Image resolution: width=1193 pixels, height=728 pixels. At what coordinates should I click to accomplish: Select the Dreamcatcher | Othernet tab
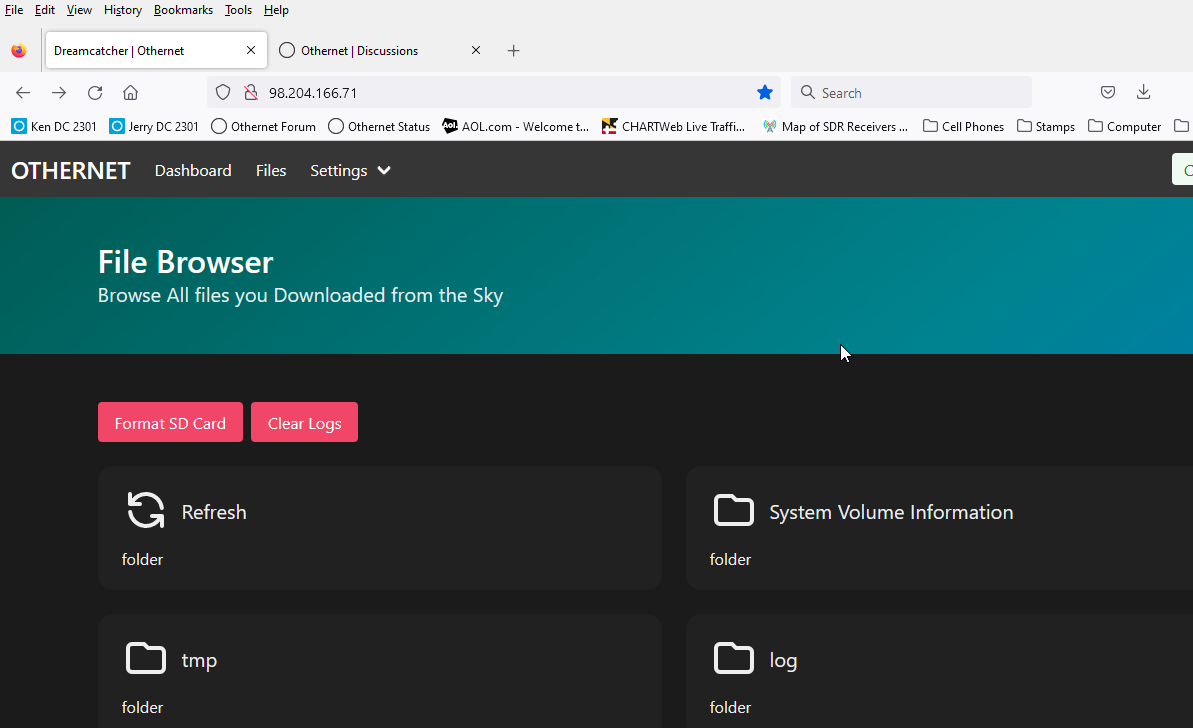(156, 51)
